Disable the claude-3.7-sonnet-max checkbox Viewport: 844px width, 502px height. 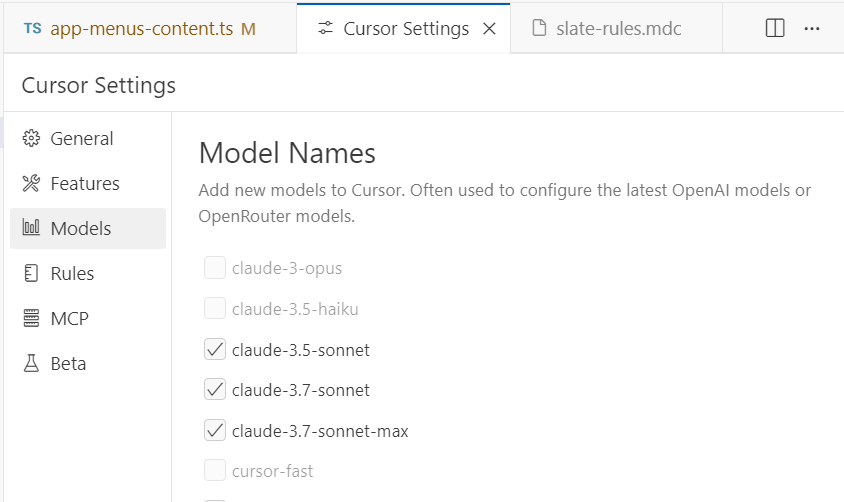pos(215,430)
